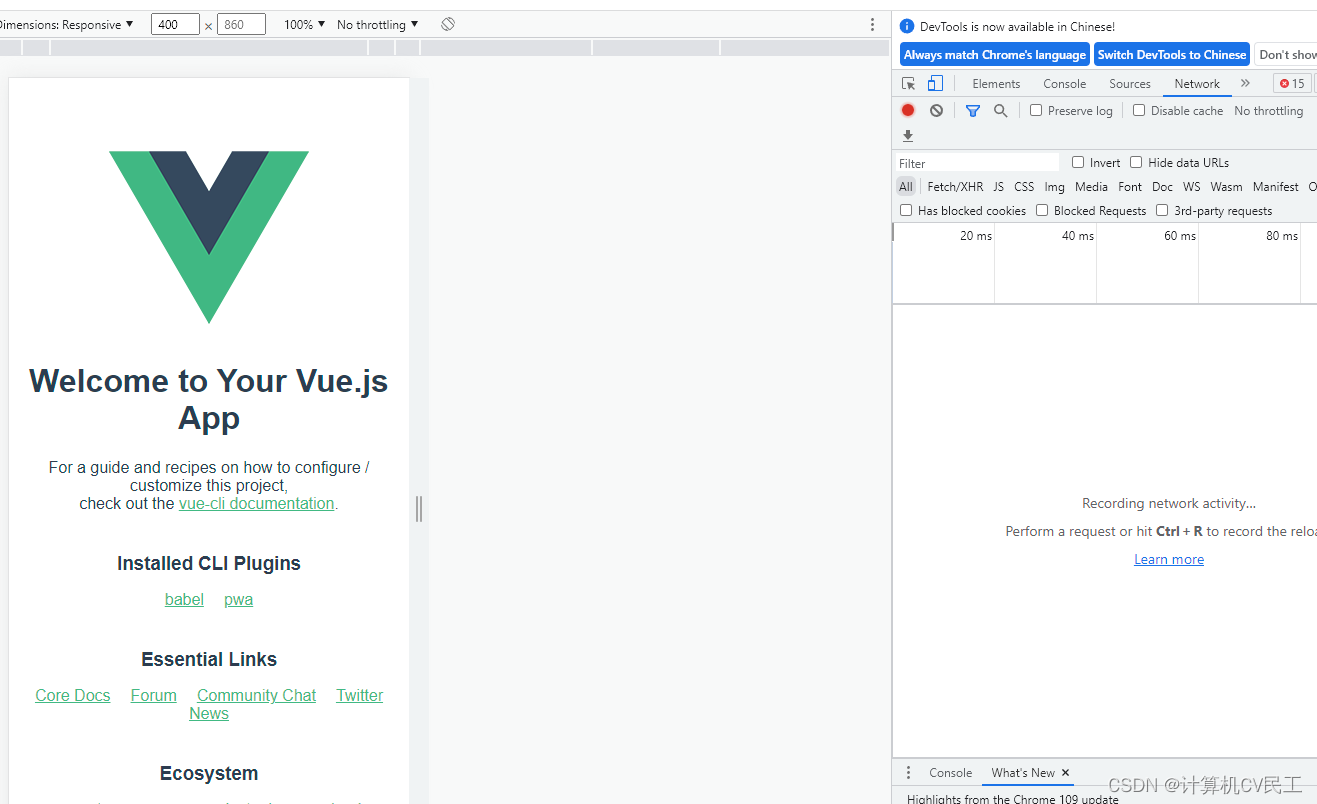Click the inspect element picker icon
Screen dimensions: 1317x804
click(x=908, y=84)
